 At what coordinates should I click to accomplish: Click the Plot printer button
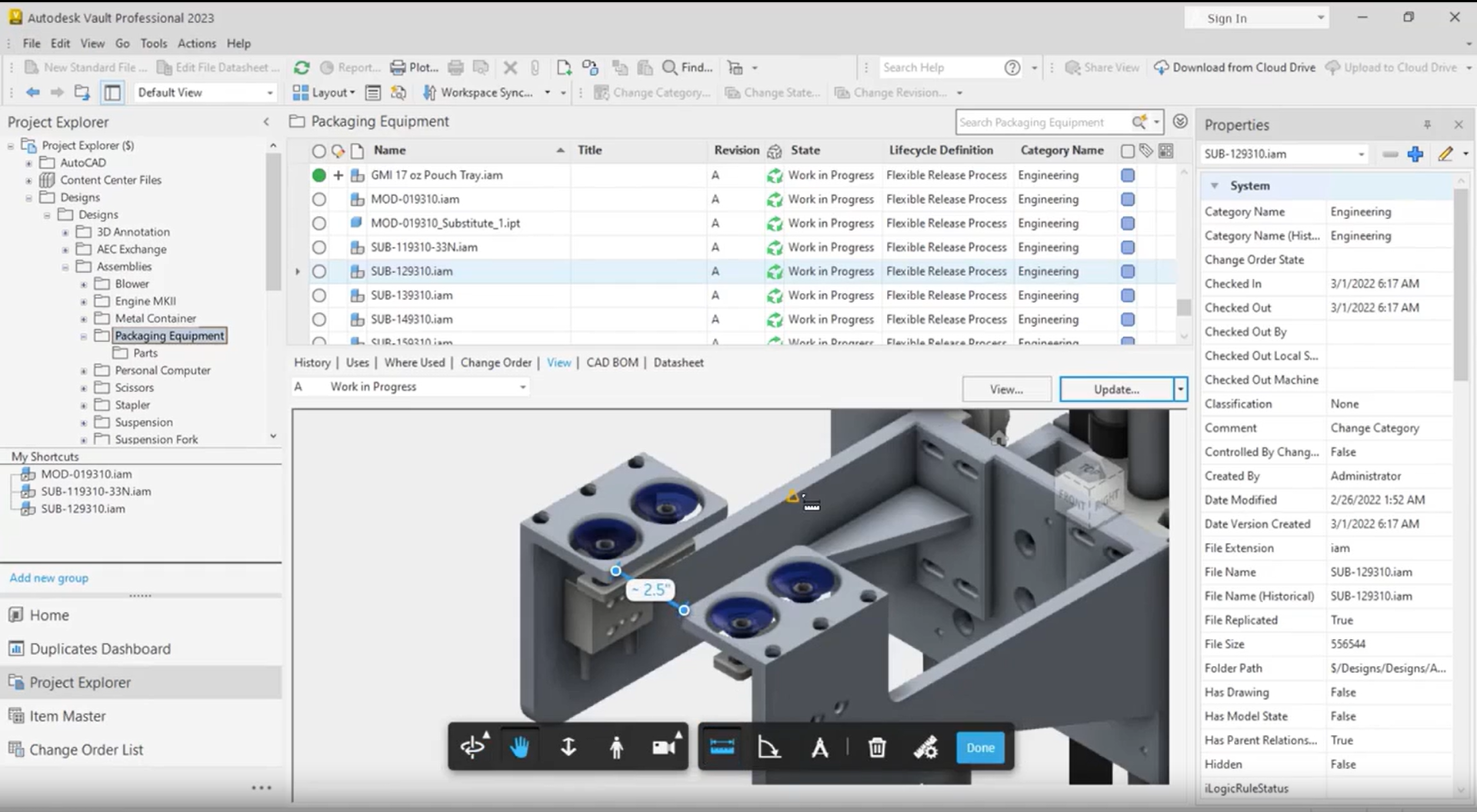tap(414, 68)
